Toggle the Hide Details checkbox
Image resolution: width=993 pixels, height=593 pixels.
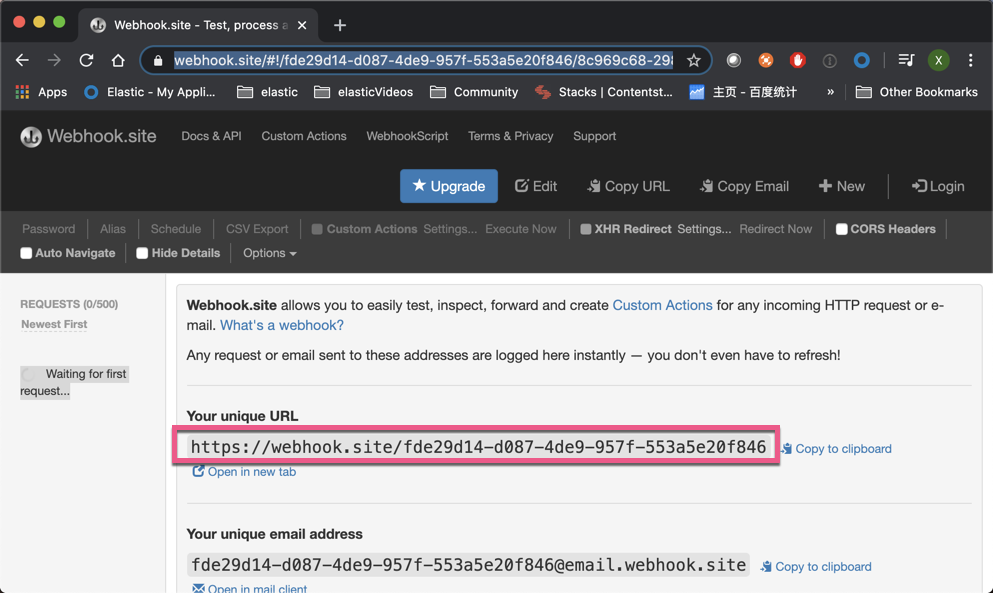click(x=142, y=253)
